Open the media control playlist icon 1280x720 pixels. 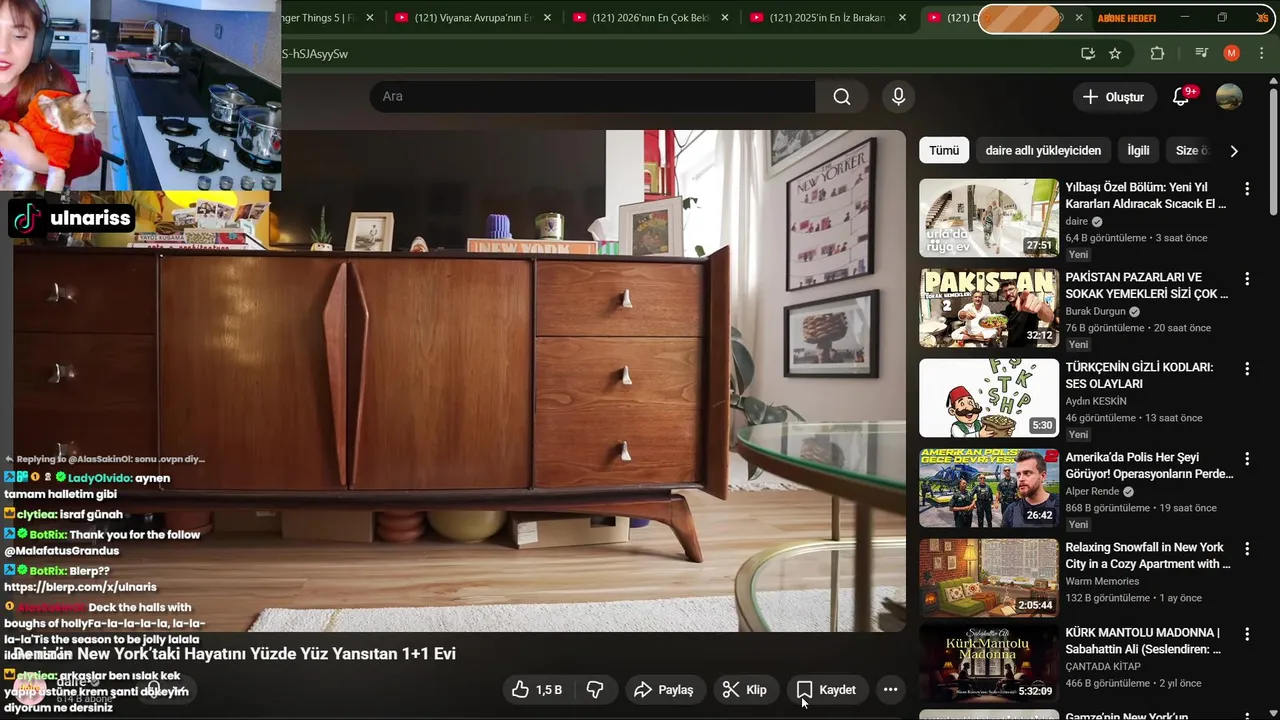click(1203, 53)
